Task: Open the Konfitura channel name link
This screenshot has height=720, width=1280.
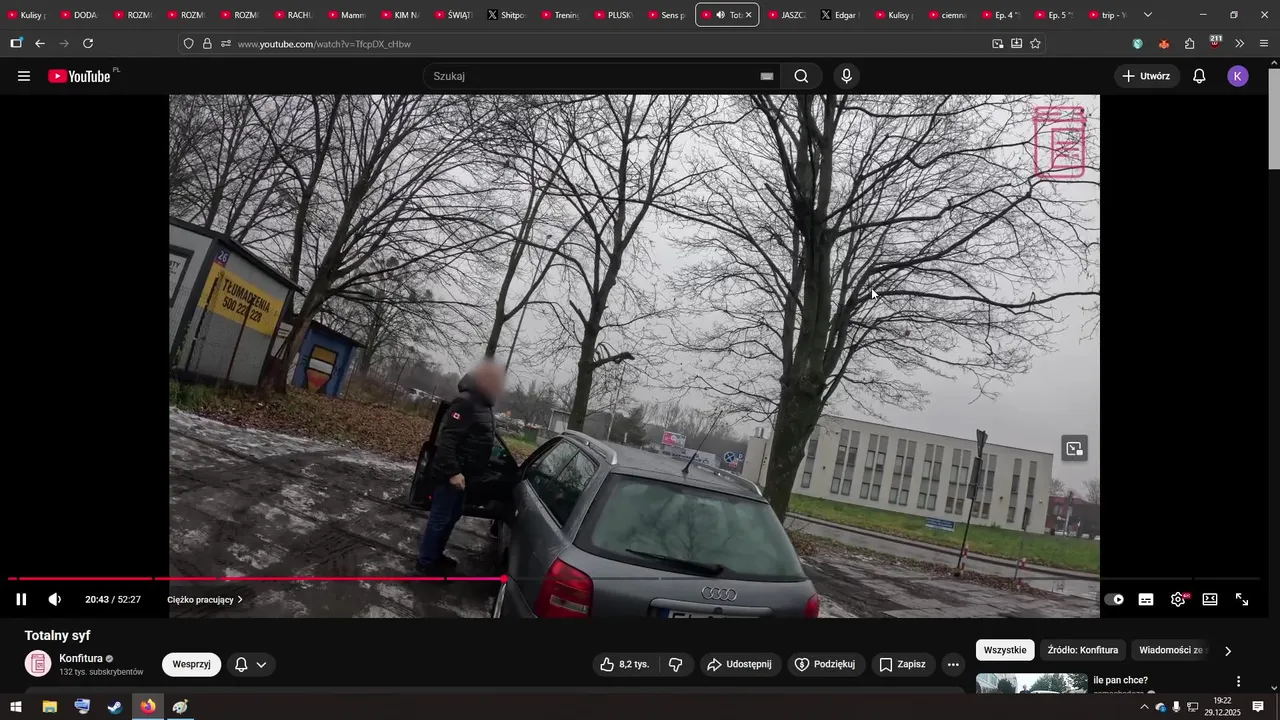Action: [x=81, y=658]
